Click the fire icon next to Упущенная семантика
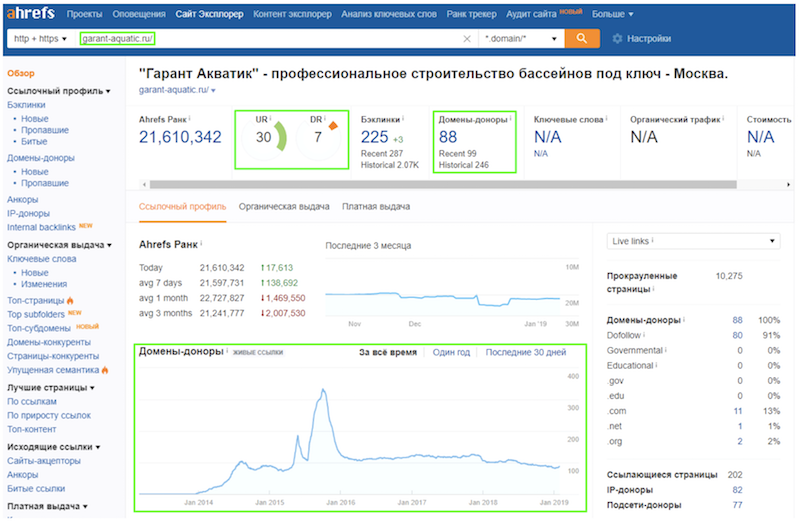The width and height of the screenshot is (800, 529). pos(105,370)
